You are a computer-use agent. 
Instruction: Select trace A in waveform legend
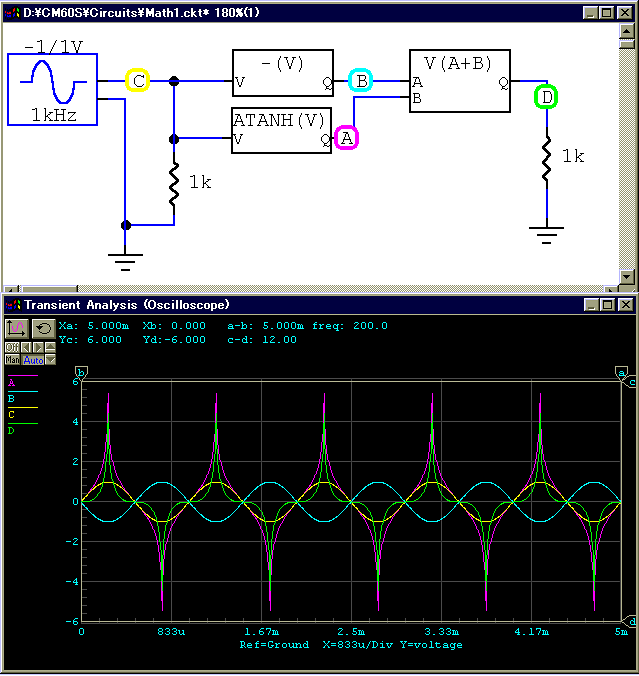point(12,382)
